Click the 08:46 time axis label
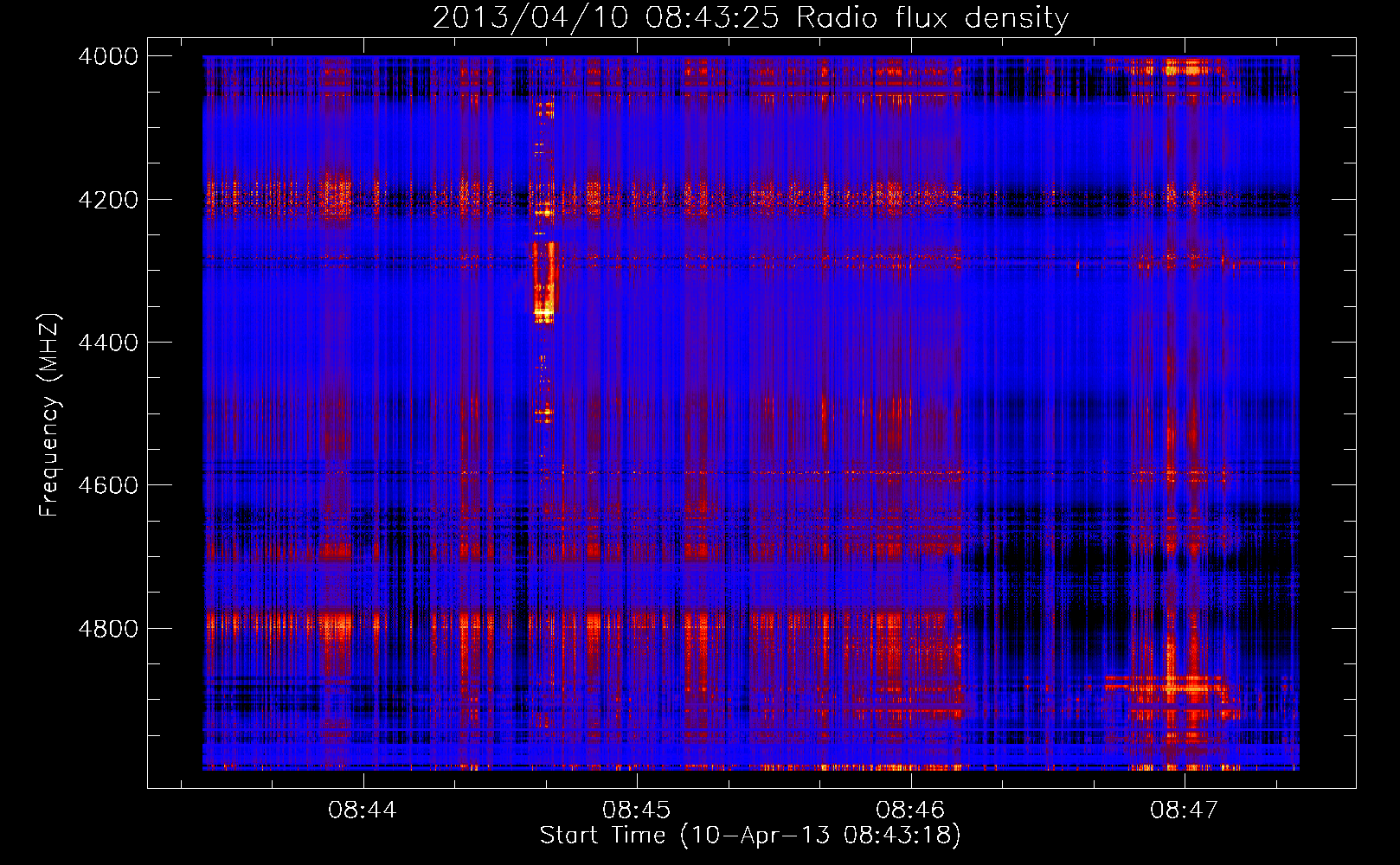1400x865 pixels. click(x=910, y=810)
